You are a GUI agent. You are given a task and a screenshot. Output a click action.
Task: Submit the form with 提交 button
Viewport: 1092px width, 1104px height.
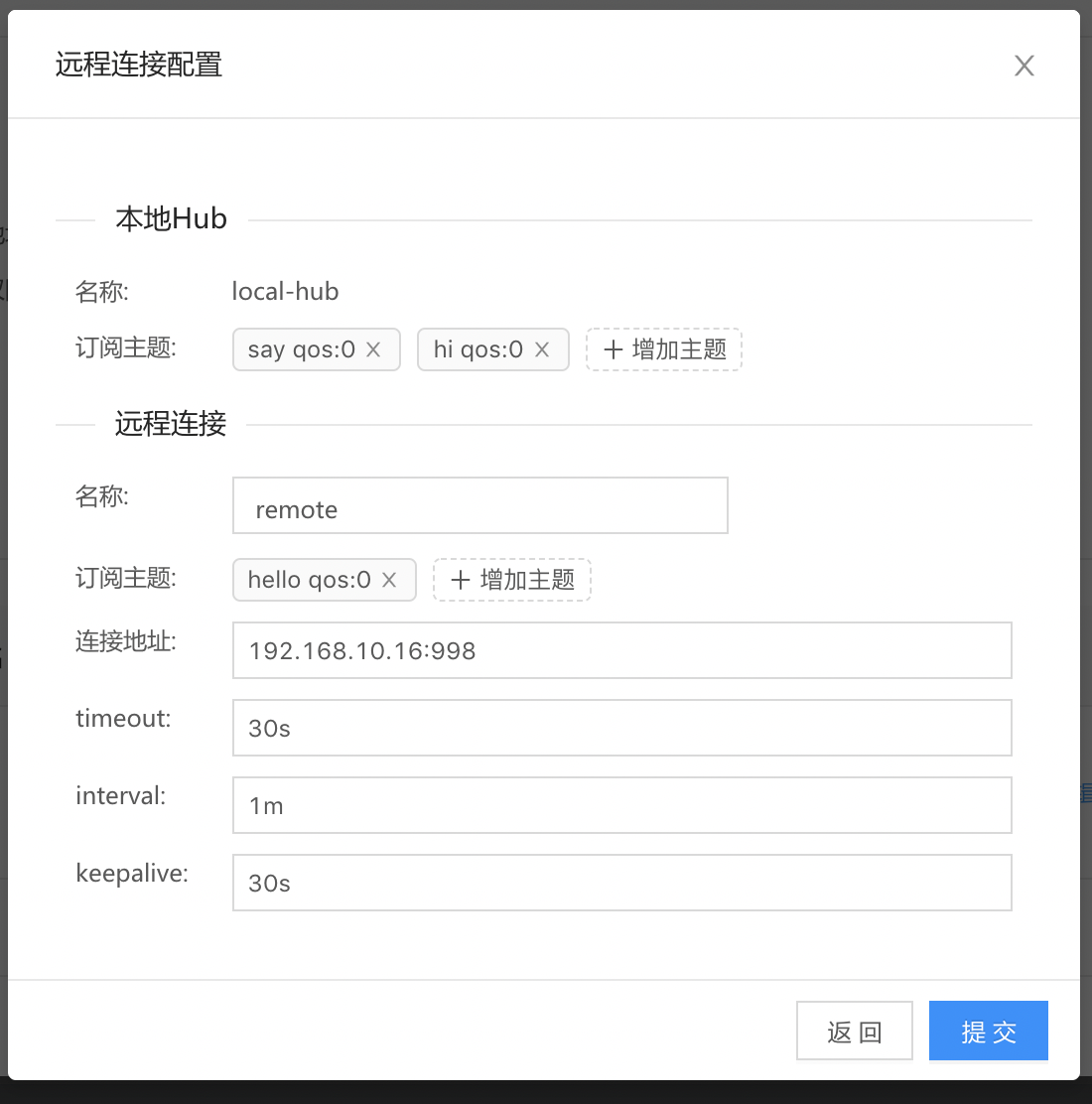(x=988, y=1032)
